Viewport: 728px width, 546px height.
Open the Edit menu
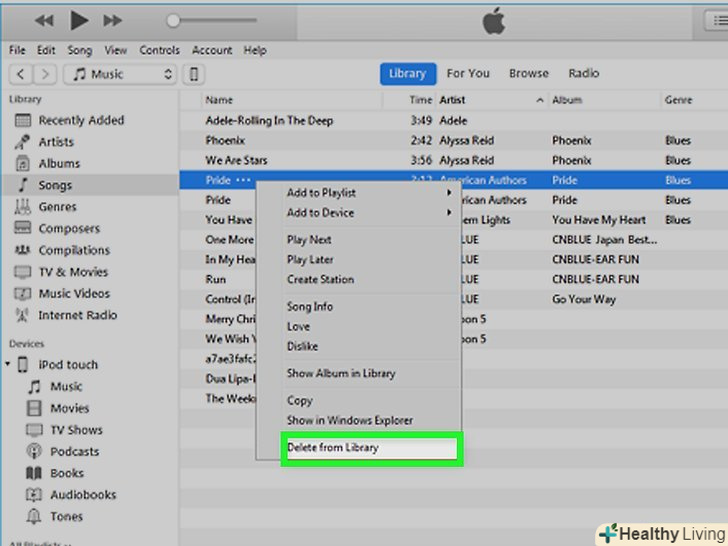(46, 50)
